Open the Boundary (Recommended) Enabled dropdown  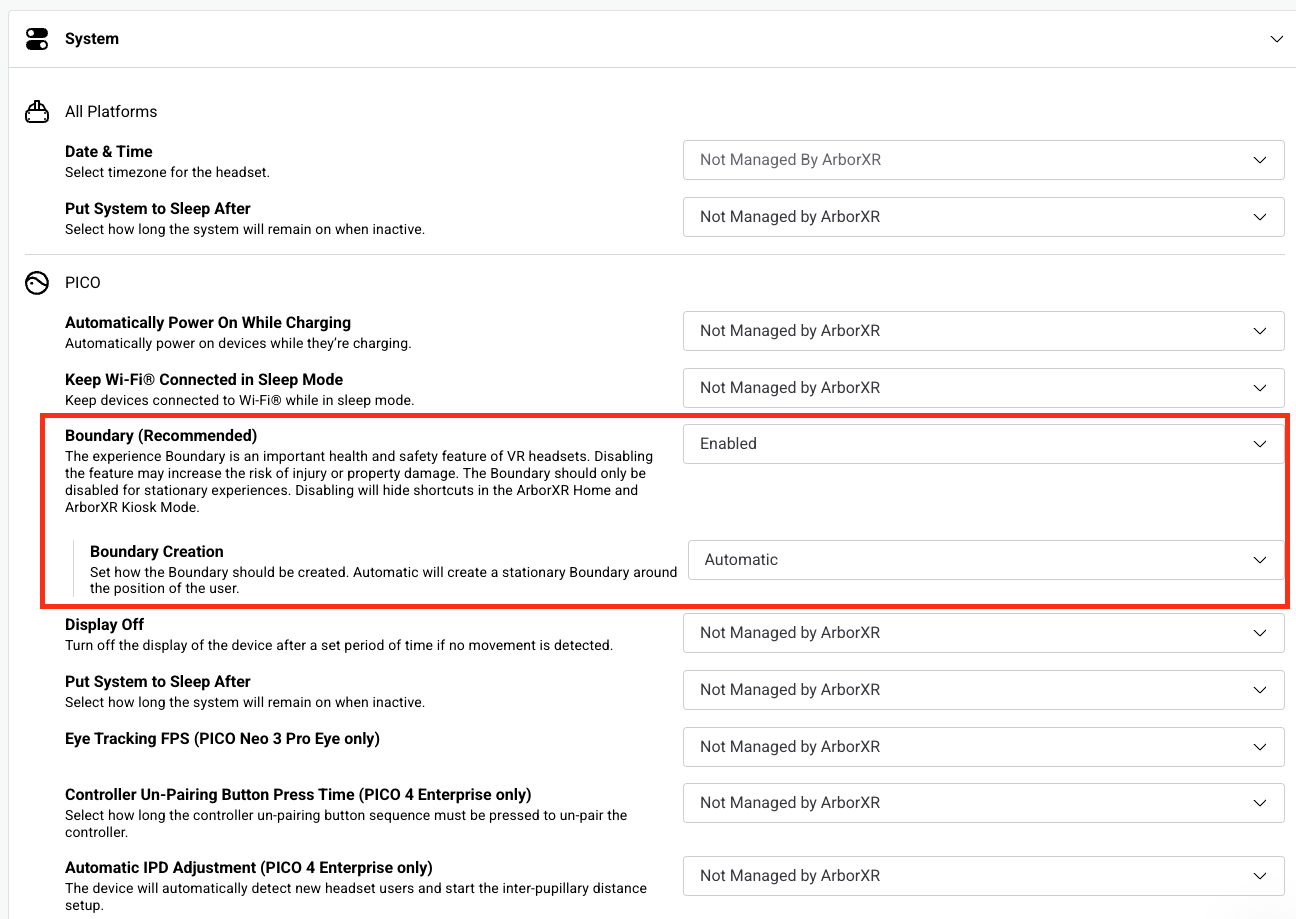point(984,444)
